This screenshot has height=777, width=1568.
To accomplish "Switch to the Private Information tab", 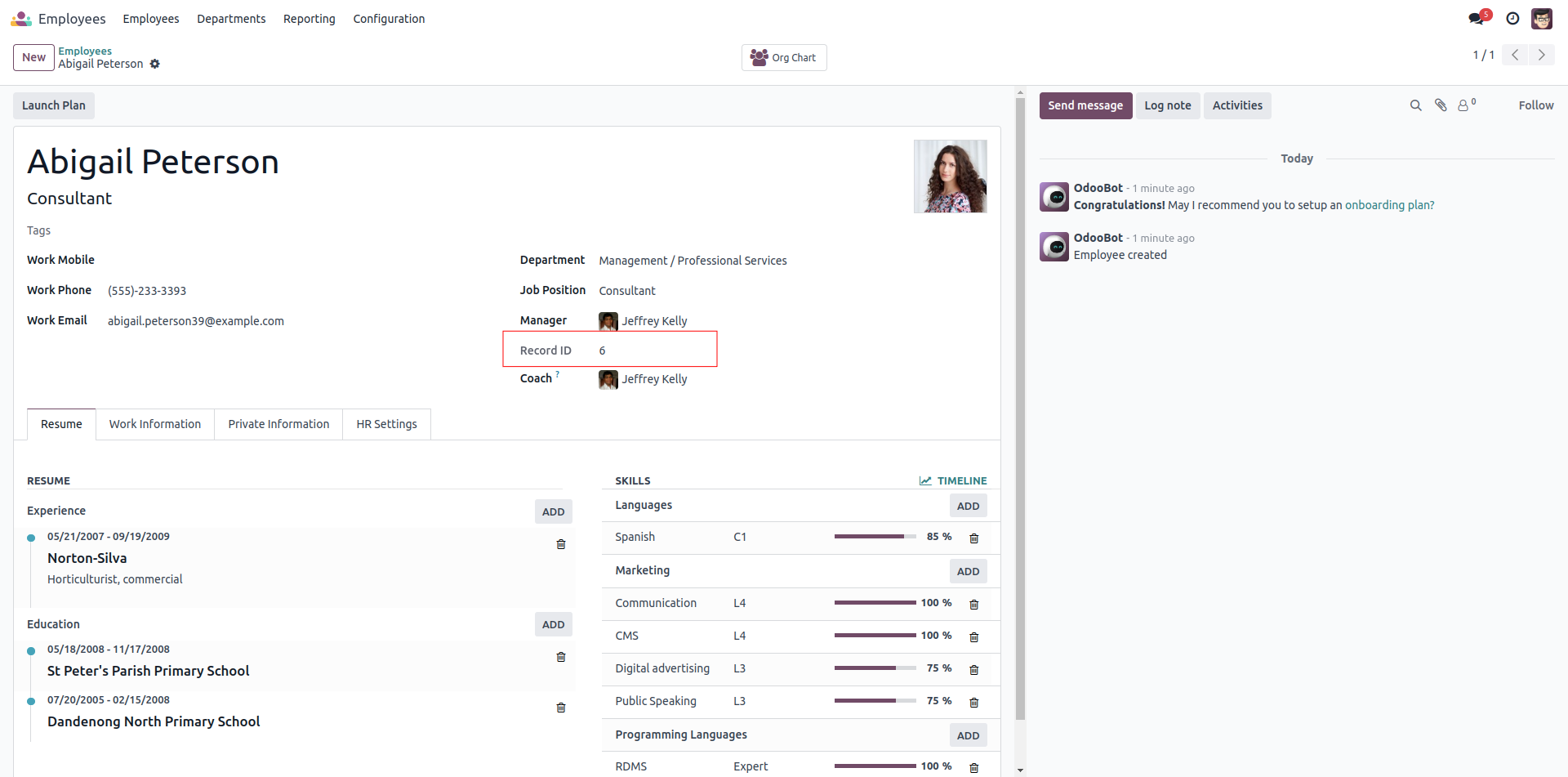I will [278, 424].
